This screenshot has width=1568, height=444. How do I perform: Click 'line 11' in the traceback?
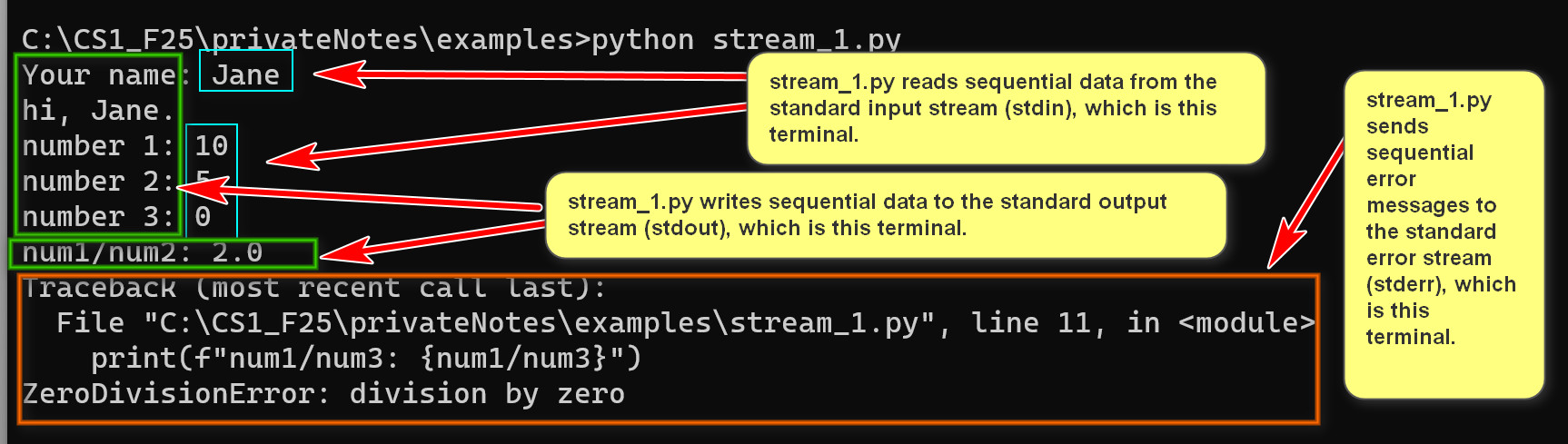[1037, 323]
